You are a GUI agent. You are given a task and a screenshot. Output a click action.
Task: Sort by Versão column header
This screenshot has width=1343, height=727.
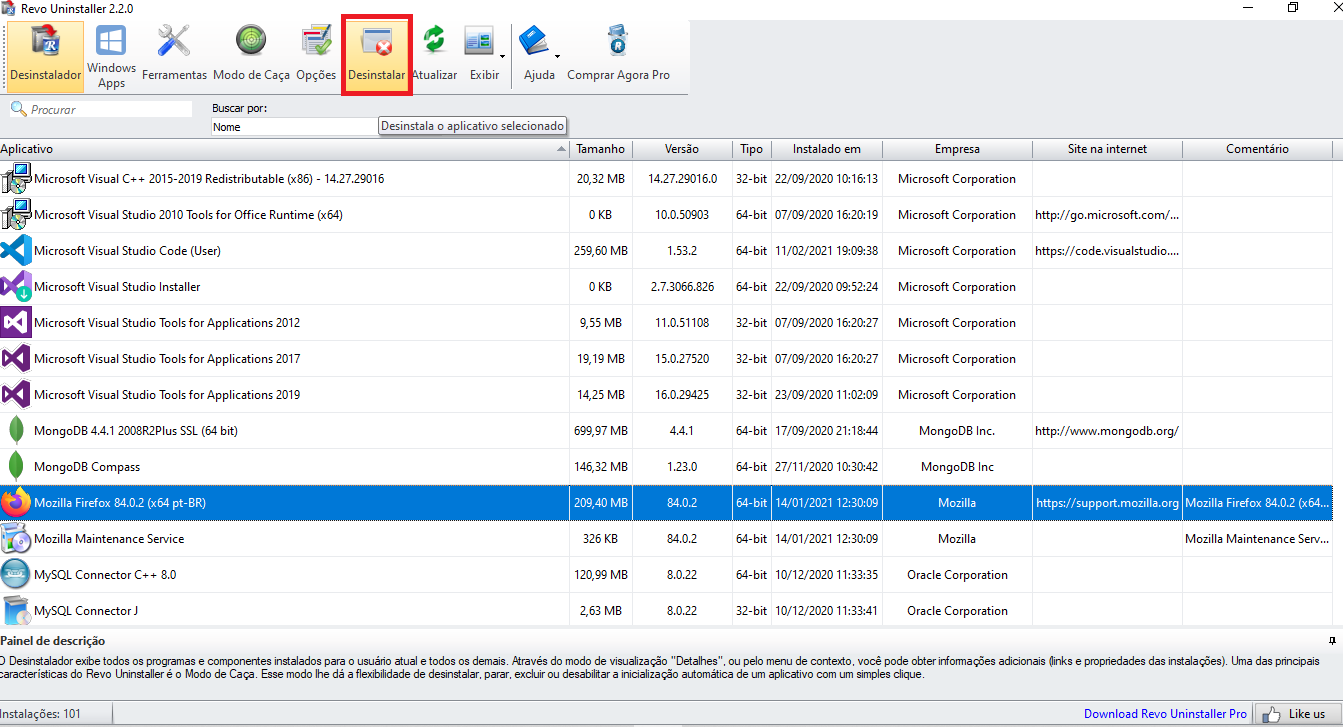682,149
